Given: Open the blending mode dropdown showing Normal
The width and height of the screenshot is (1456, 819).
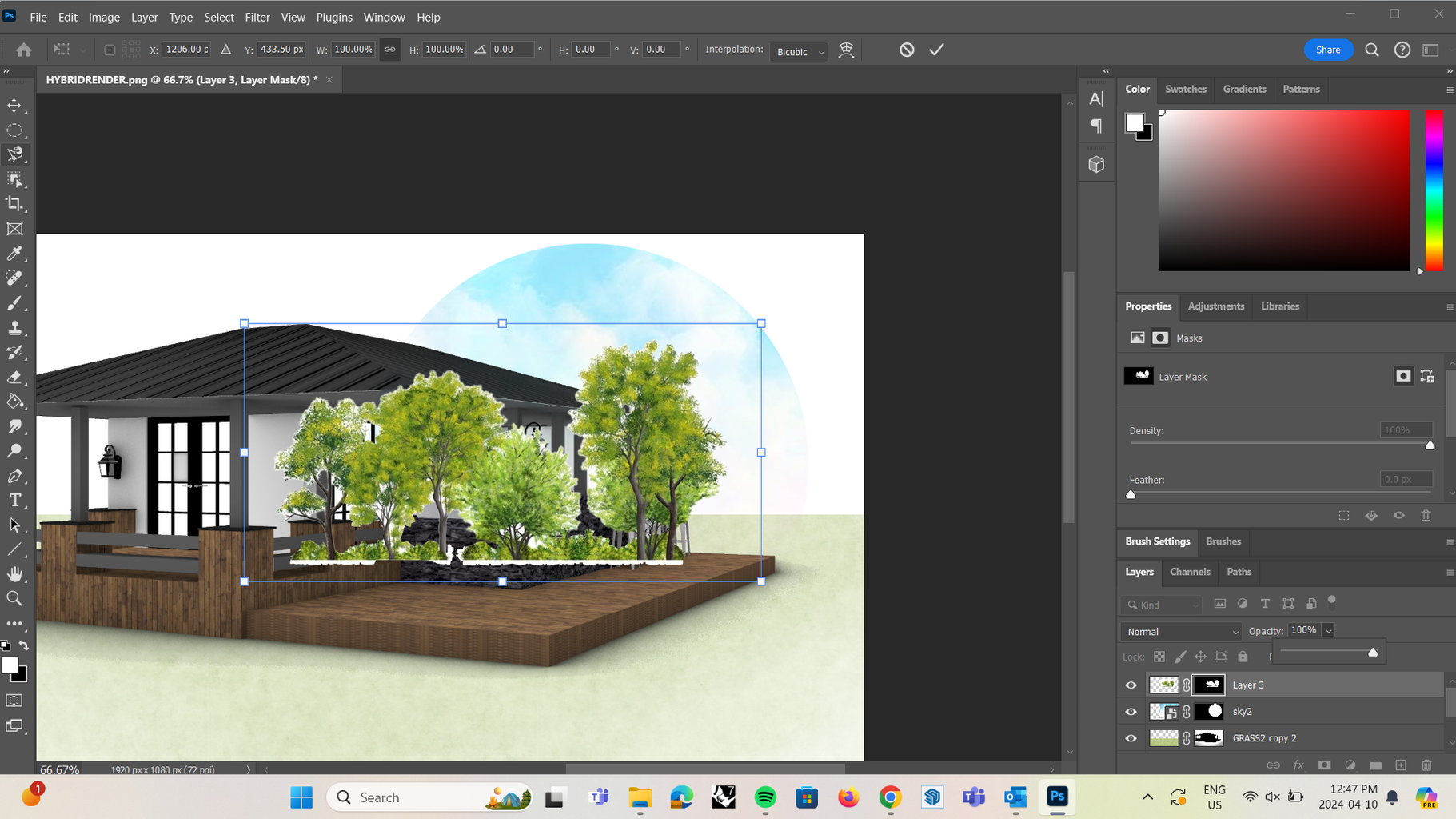Looking at the screenshot, I should click(x=1180, y=631).
